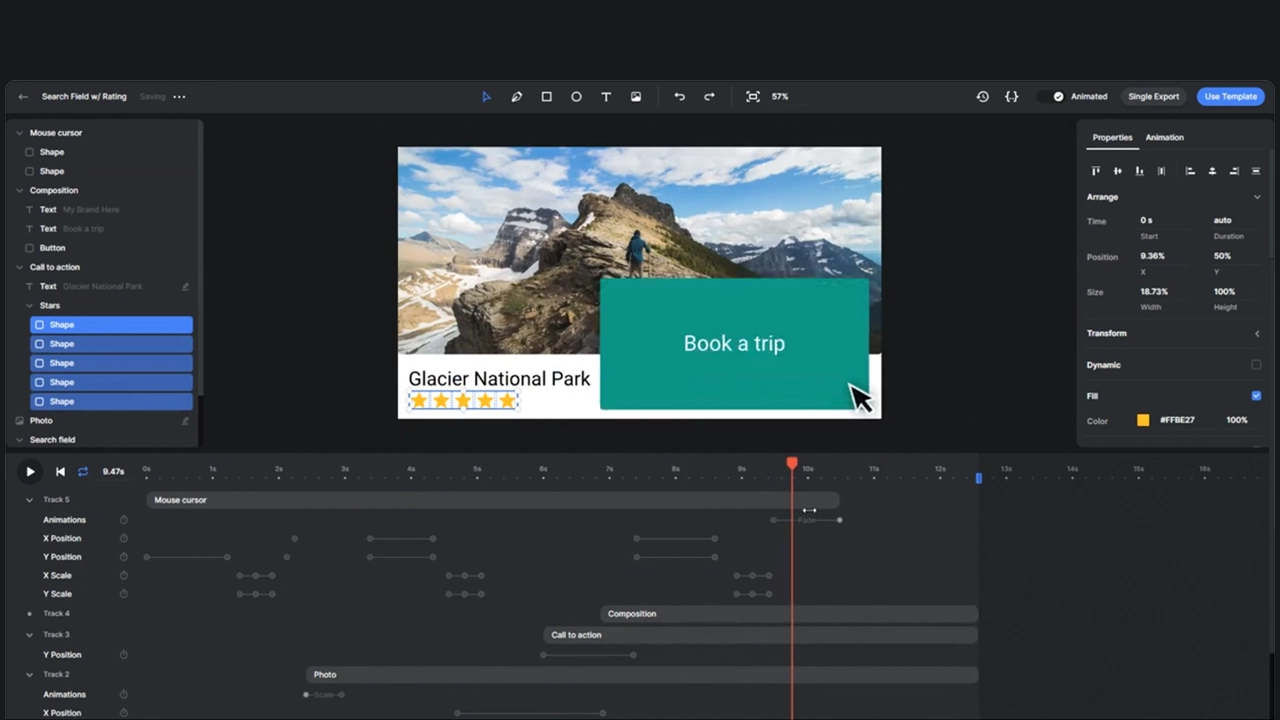Viewport: 1280px width, 720px height.
Task: Open the three-dot more options menu
Action: pyautogui.click(x=179, y=97)
